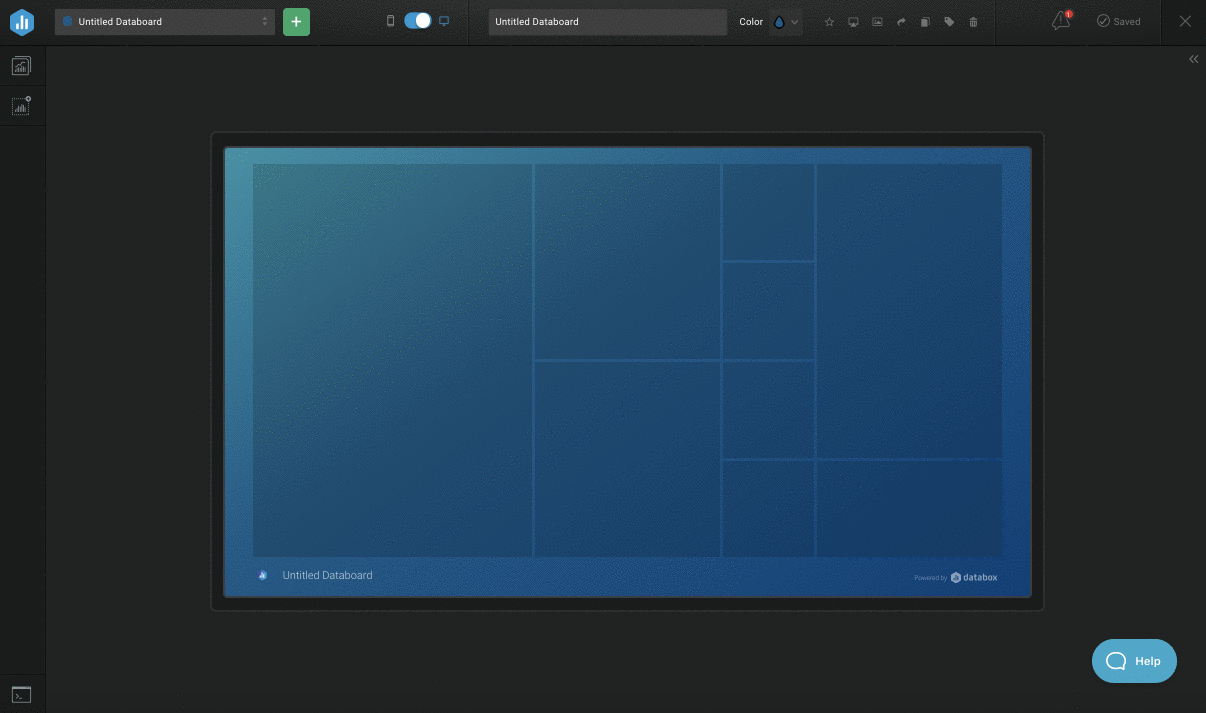Click the tag icon

click(x=949, y=22)
